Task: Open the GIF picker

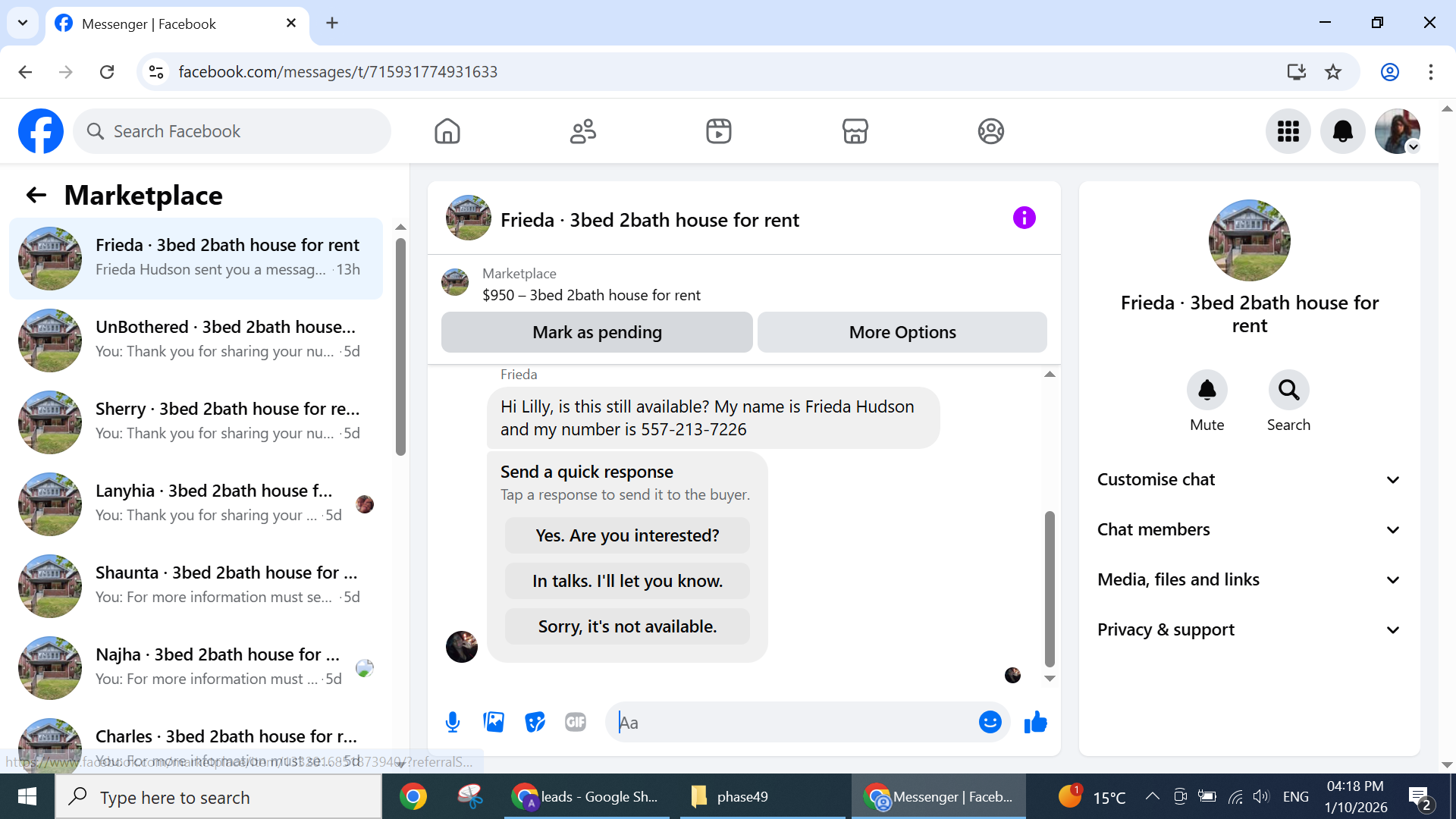Action: tap(576, 722)
